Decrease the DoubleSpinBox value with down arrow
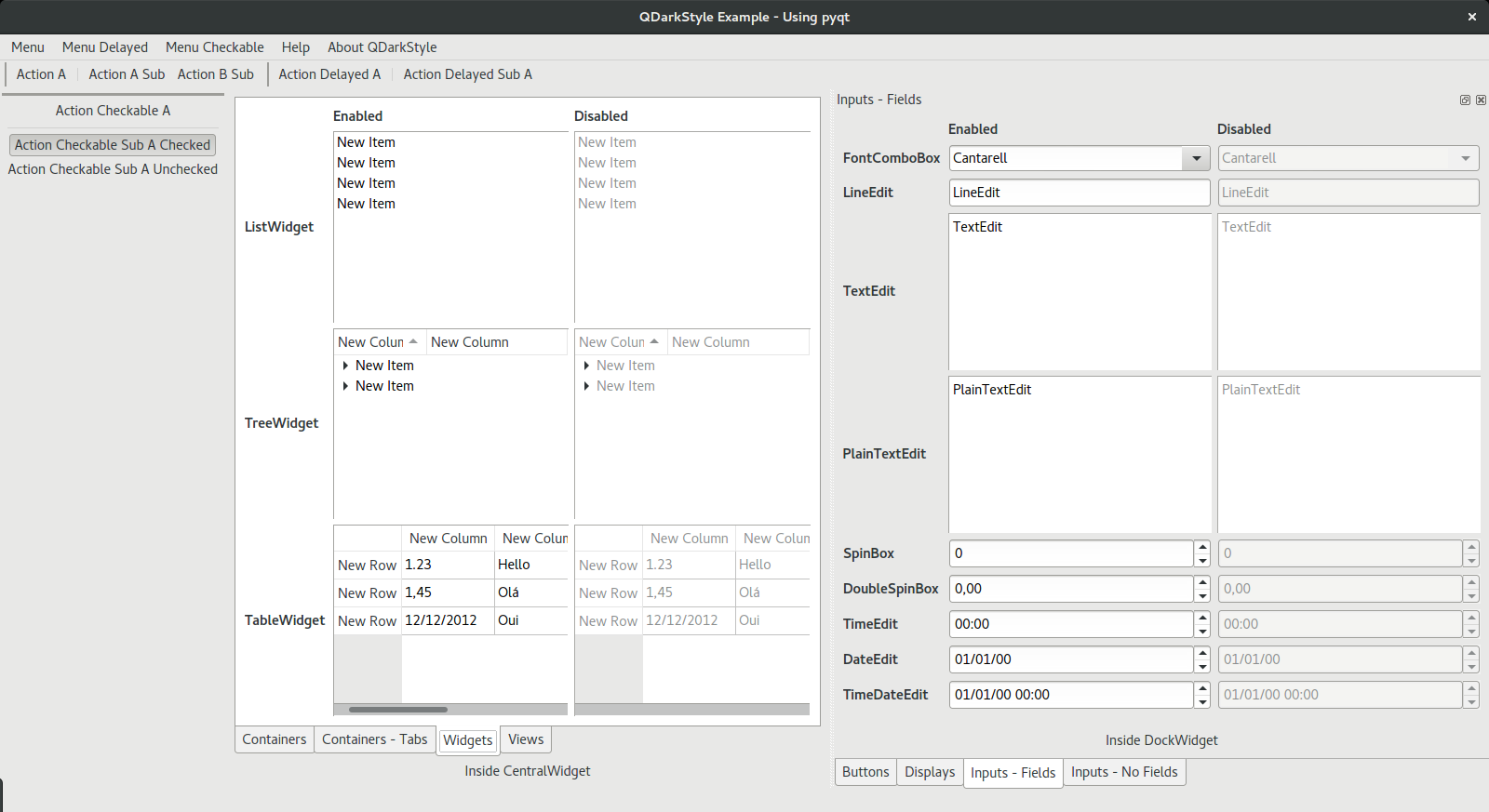 click(1202, 595)
